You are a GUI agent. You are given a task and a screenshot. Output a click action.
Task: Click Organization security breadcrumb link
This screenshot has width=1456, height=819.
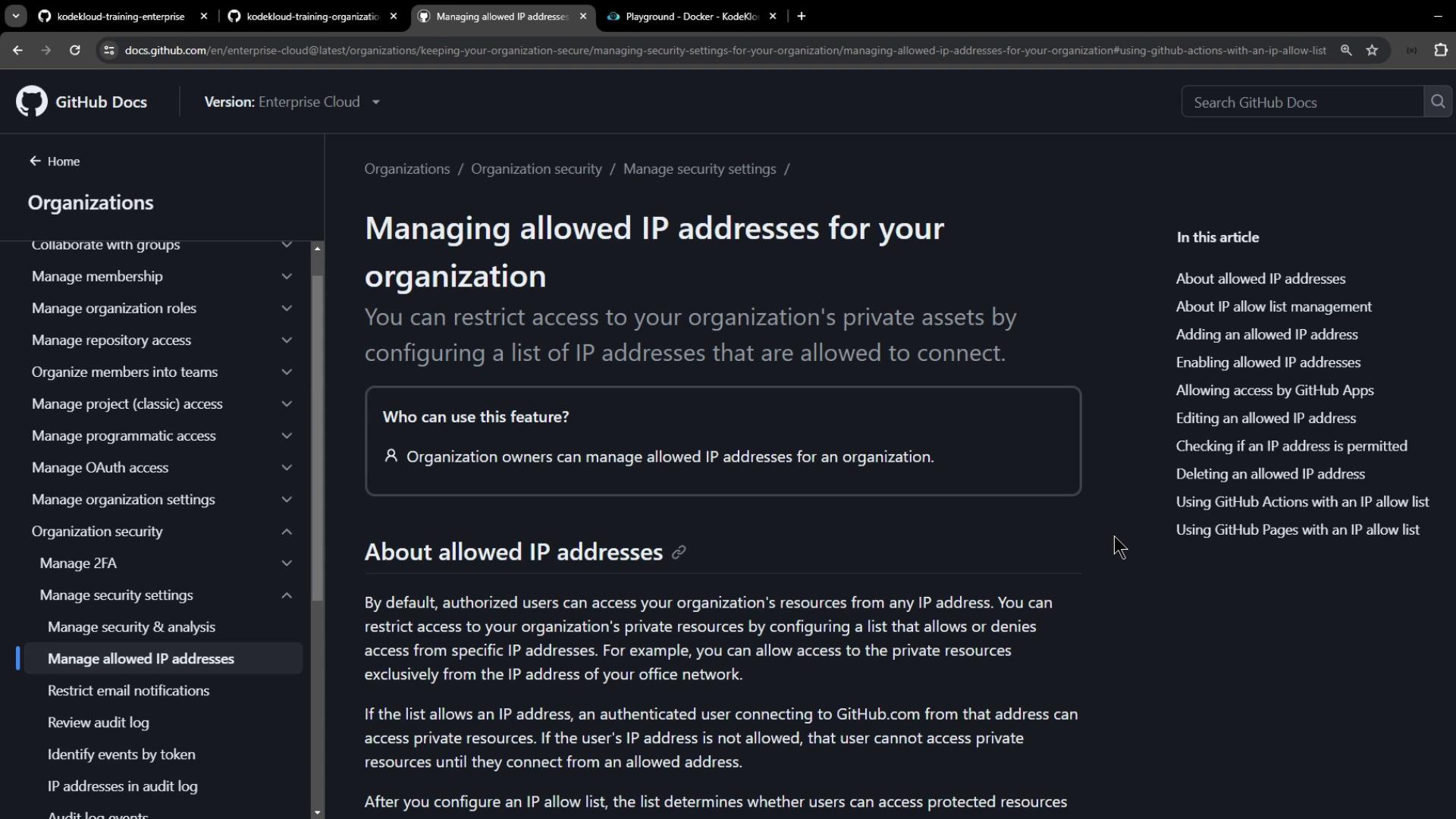tap(536, 169)
